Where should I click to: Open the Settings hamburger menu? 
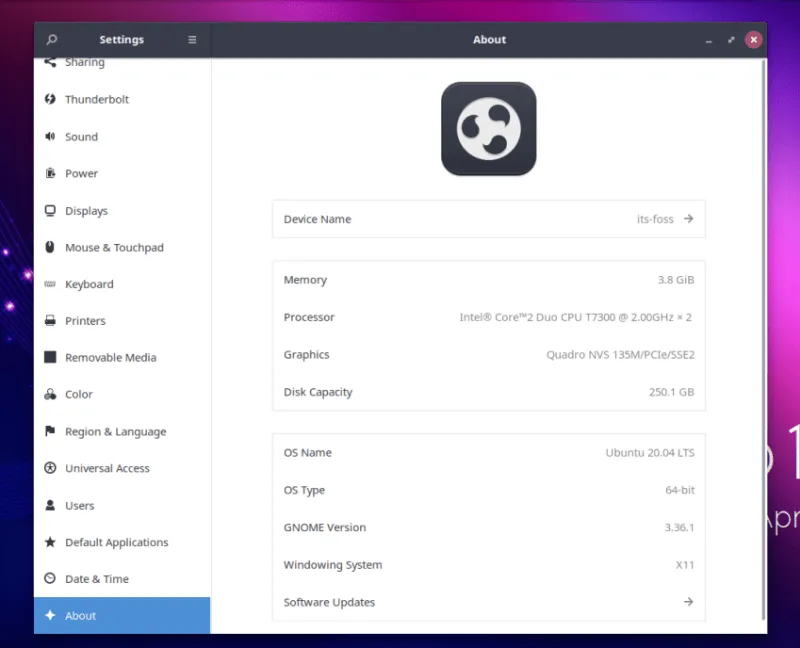(x=192, y=39)
